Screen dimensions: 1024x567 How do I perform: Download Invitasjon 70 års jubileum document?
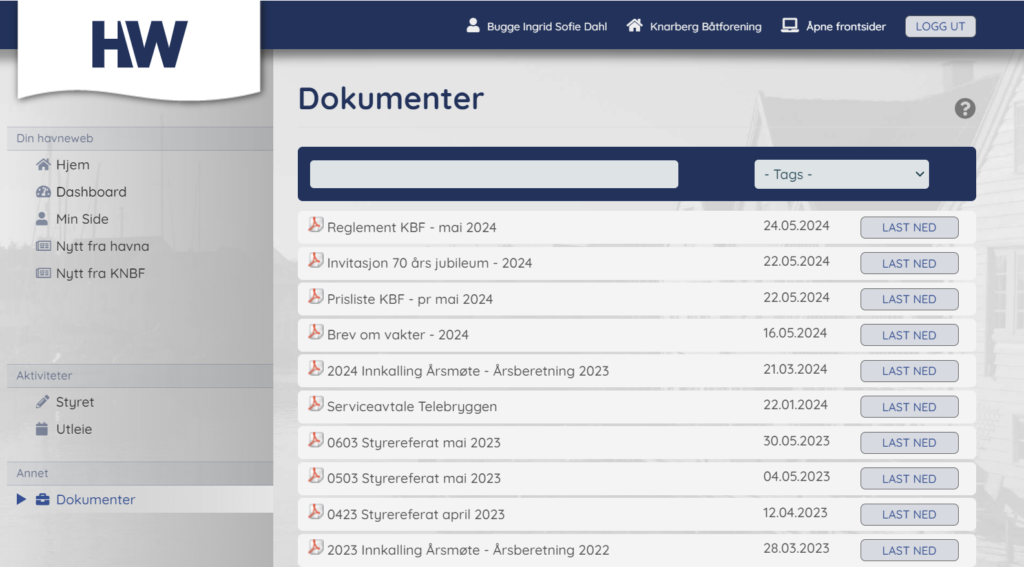click(909, 263)
